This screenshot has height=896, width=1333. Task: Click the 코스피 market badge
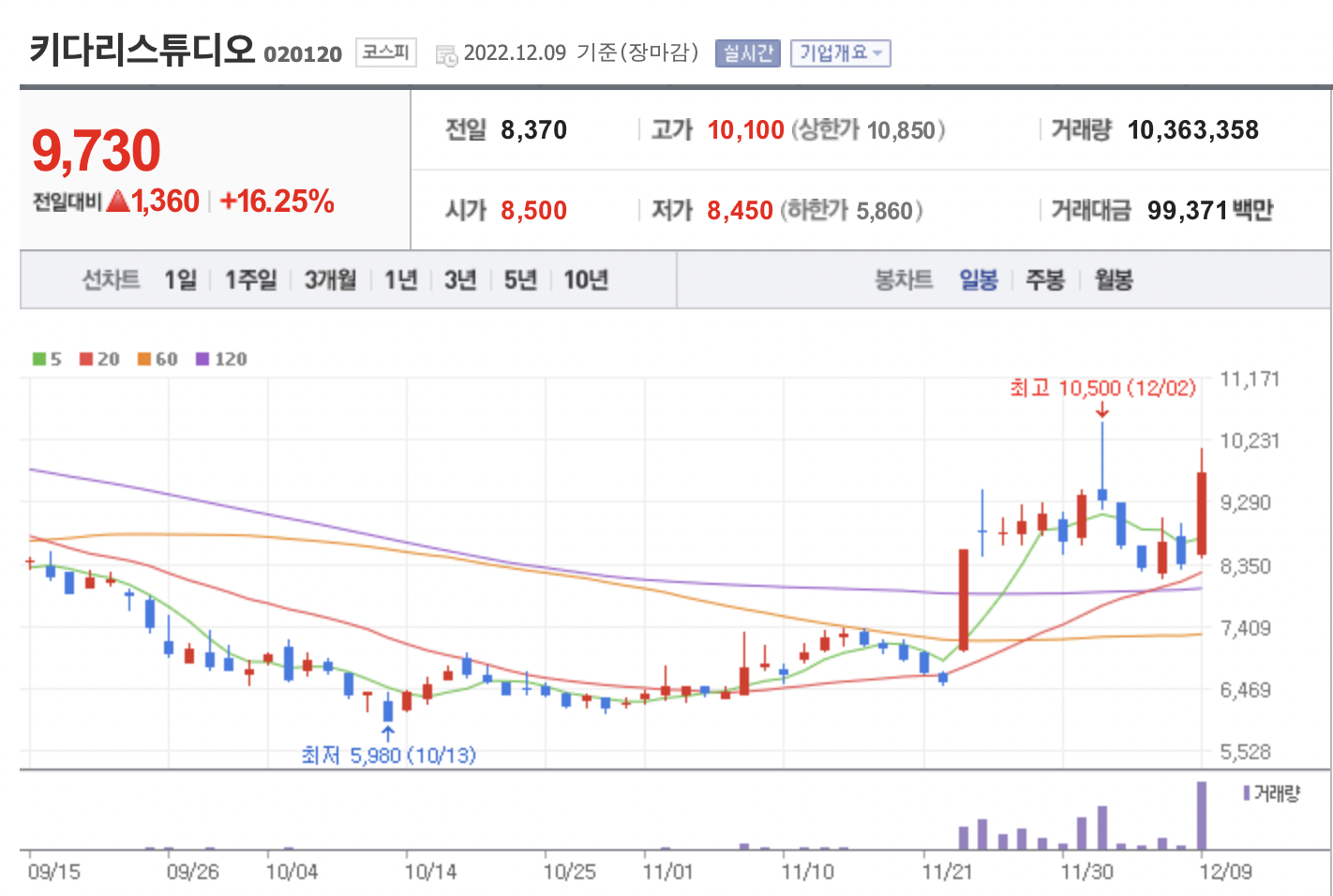(385, 52)
